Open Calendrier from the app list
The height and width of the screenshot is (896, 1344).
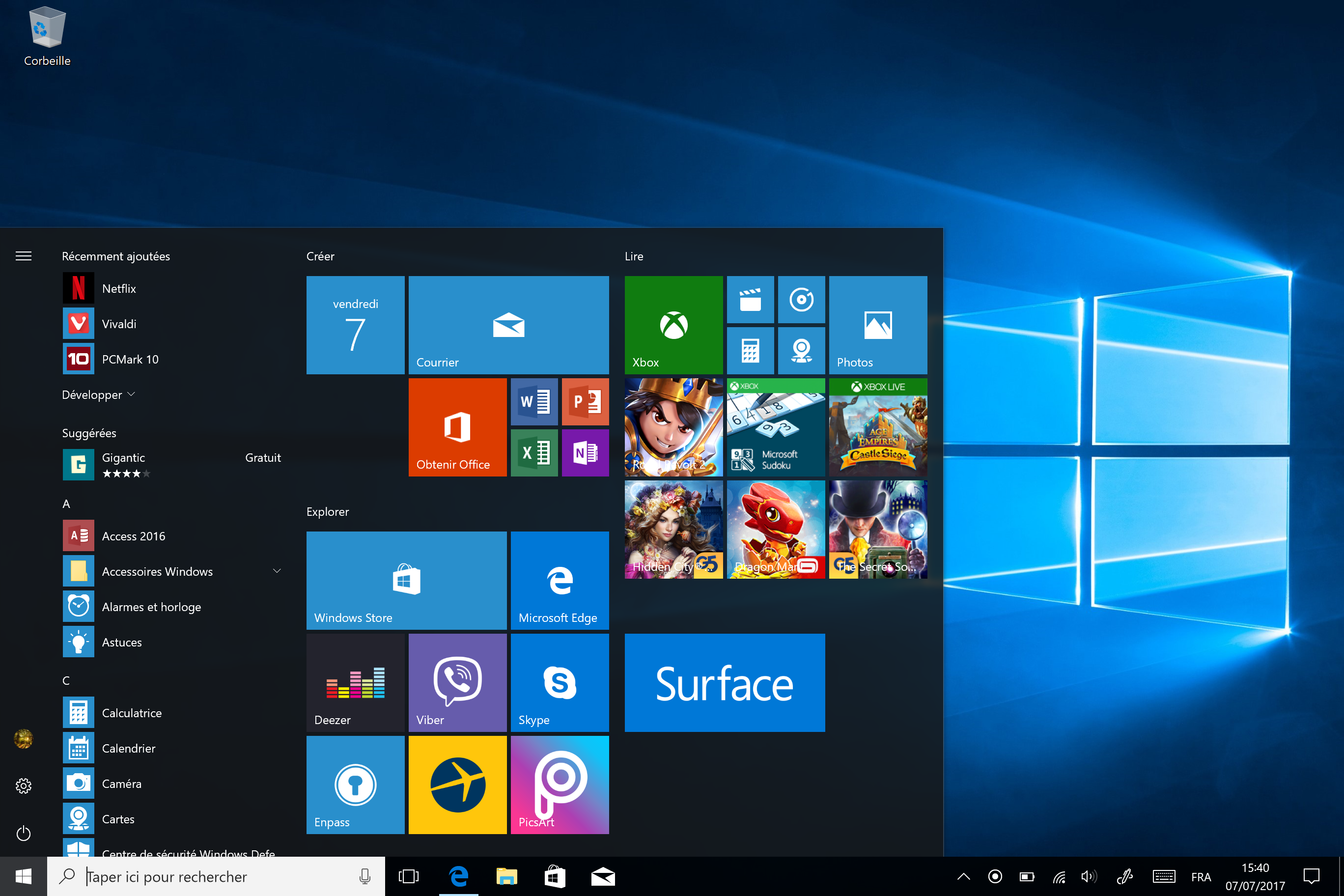[x=171, y=749]
